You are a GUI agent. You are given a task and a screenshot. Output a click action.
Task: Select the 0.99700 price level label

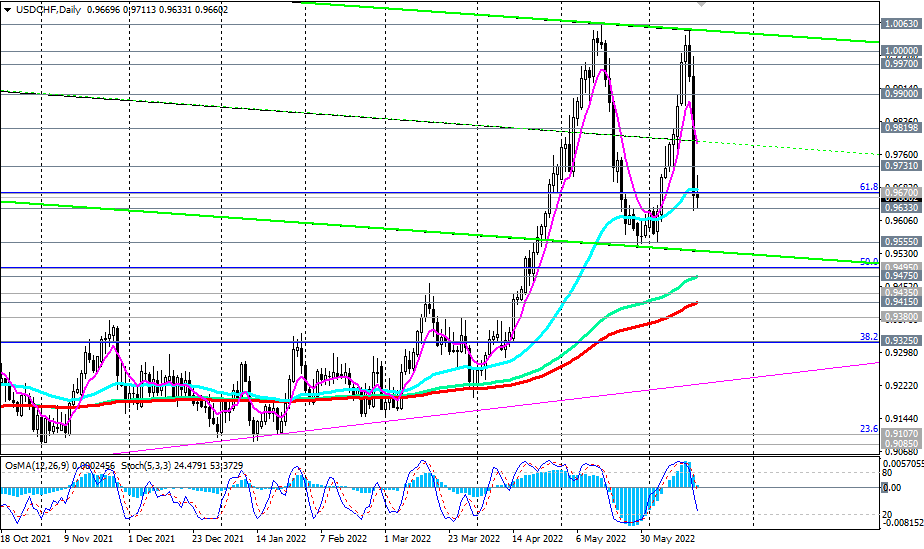click(901, 64)
